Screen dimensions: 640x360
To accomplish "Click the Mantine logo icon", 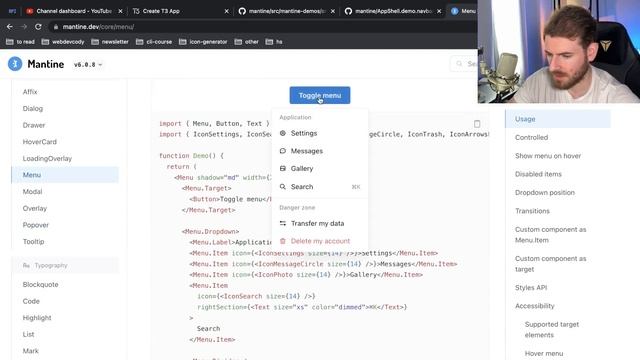I will tap(15, 64).
